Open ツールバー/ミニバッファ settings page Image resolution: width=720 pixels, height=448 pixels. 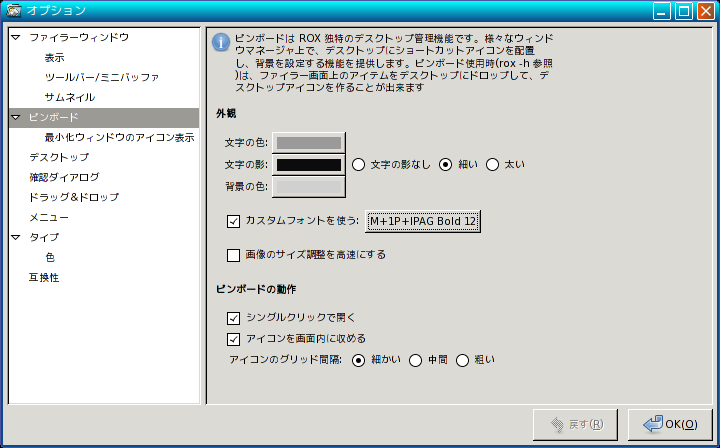[x=101, y=77]
